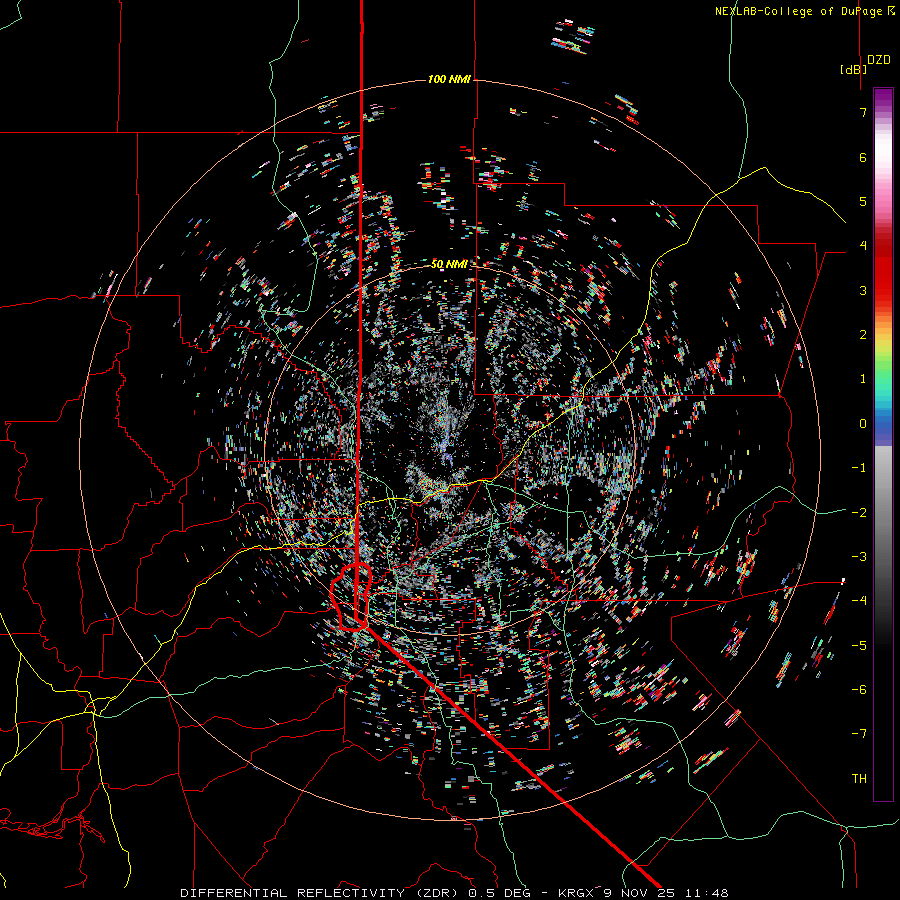This screenshot has height=900, width=900.
Task: Click the 3 value on the color scale
Action: tap(863, 290)
